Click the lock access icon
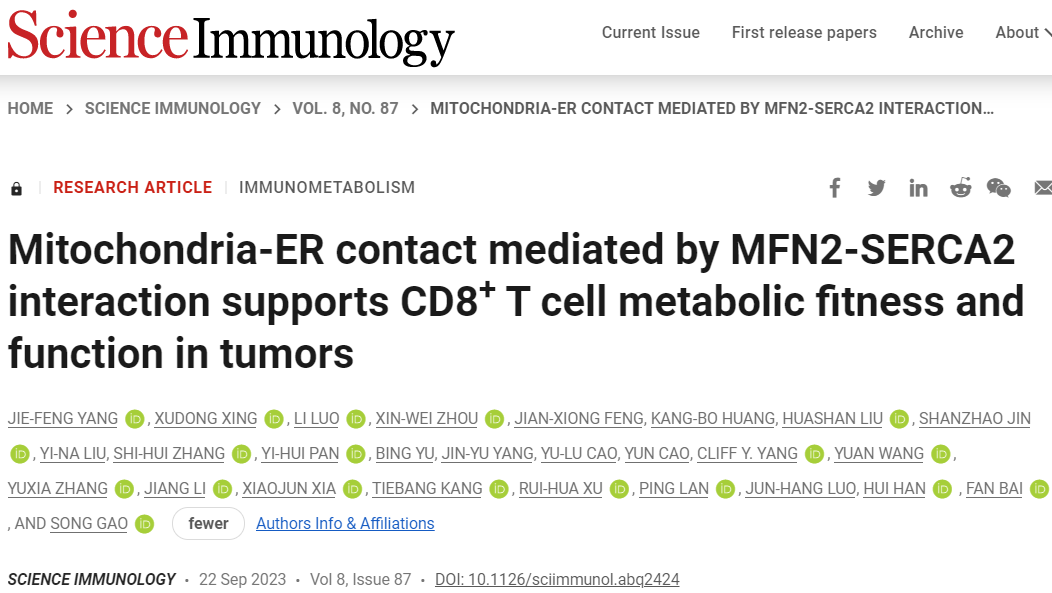This screenshot has height=593, width=1052. point(16,188)
